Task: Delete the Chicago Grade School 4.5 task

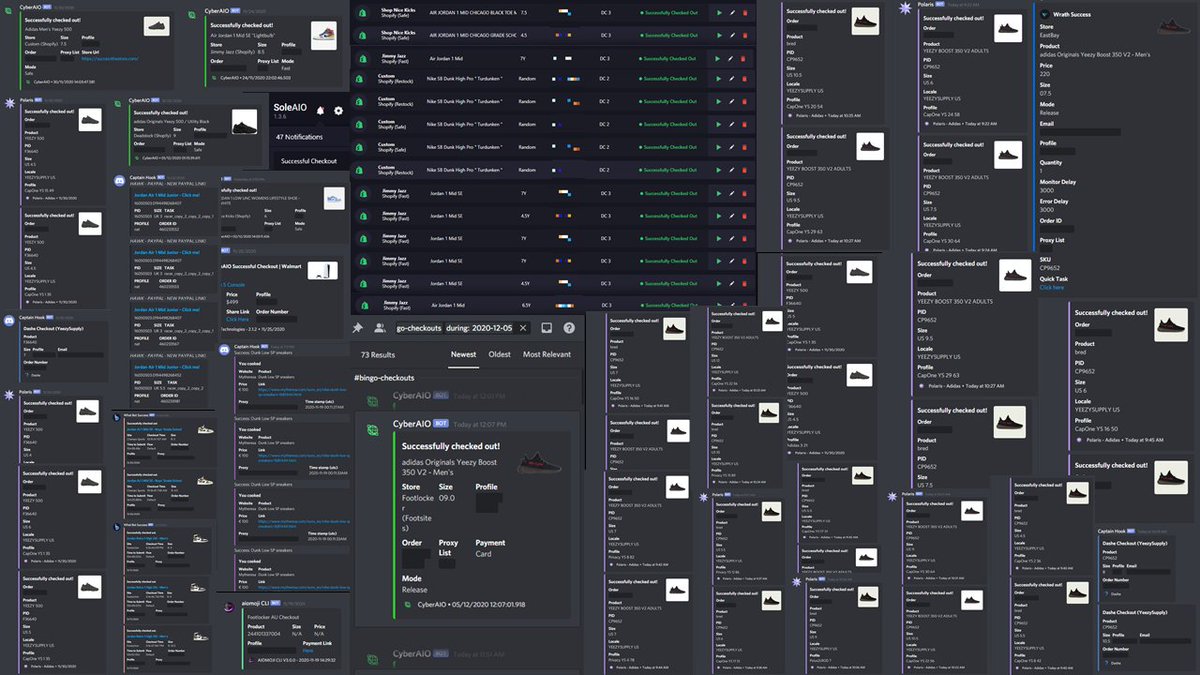Action: (x=743, y=34)
